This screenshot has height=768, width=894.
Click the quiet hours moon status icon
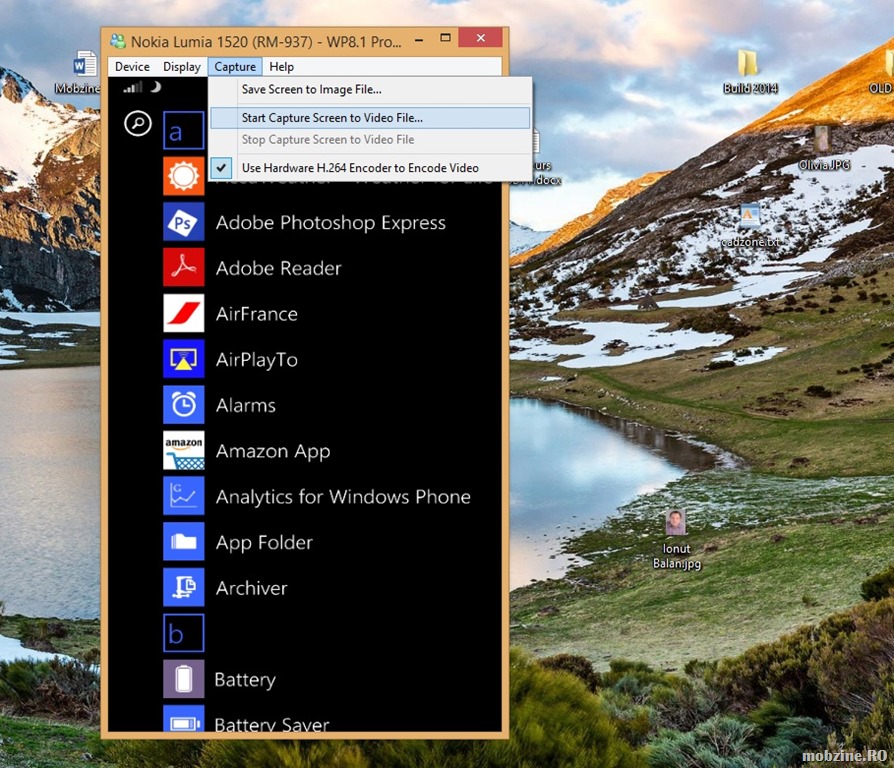156,87
